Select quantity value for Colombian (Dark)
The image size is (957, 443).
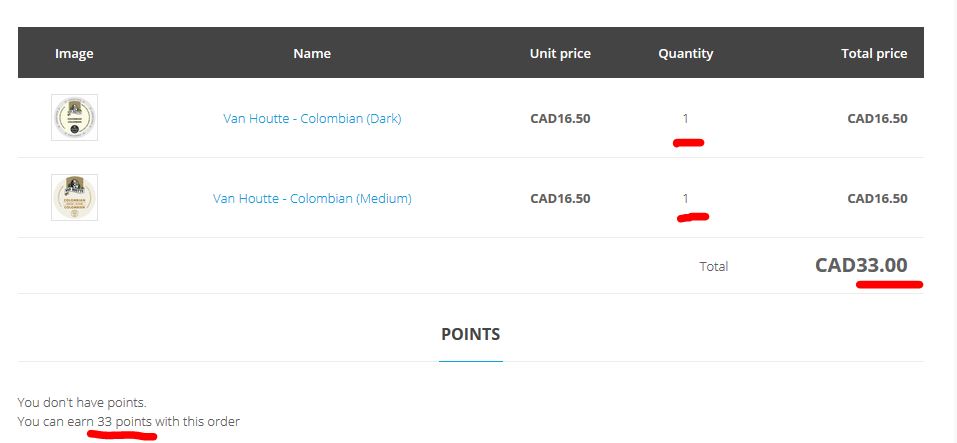[686, 118]
